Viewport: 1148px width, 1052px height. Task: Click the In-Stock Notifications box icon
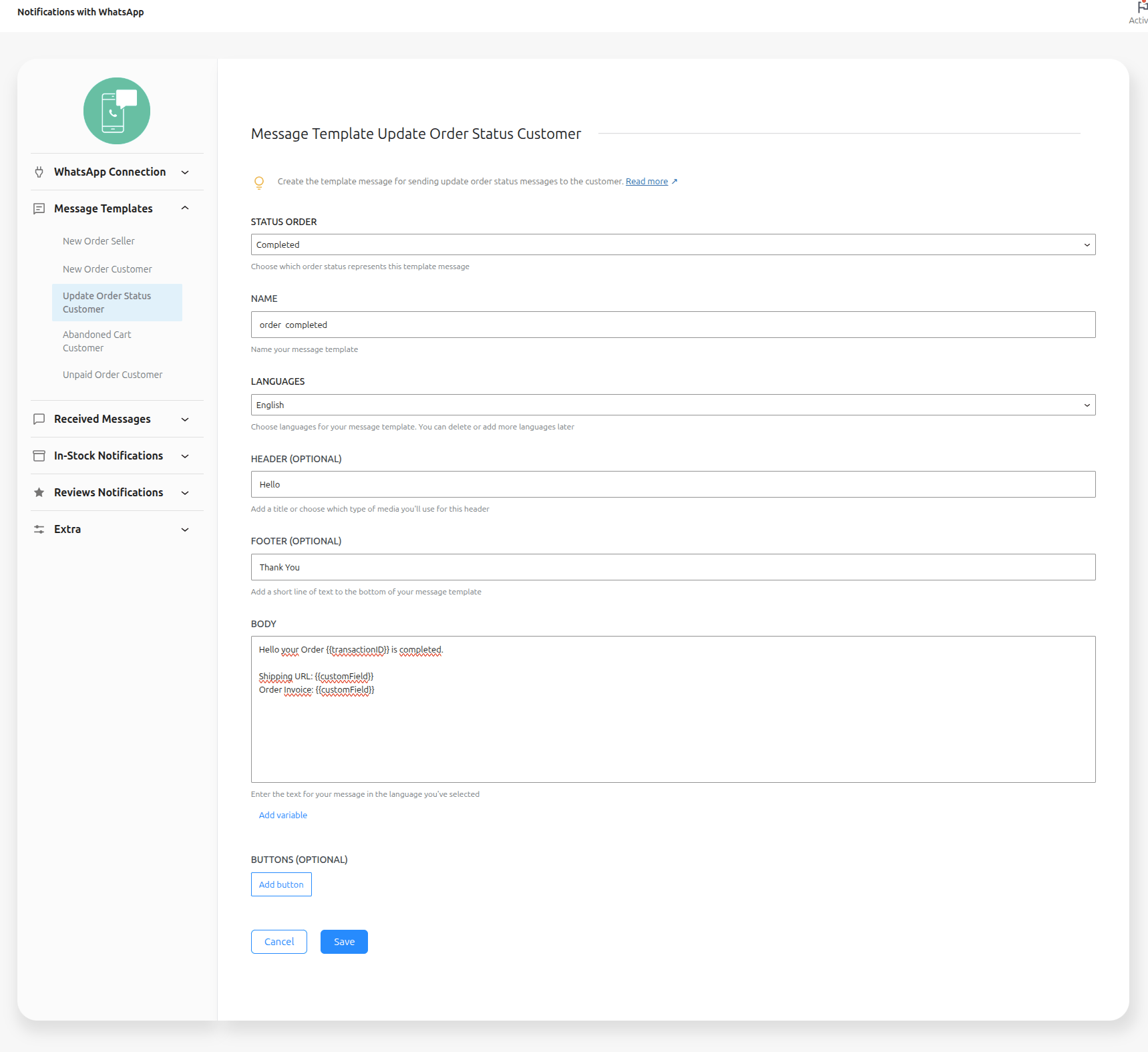39,456
